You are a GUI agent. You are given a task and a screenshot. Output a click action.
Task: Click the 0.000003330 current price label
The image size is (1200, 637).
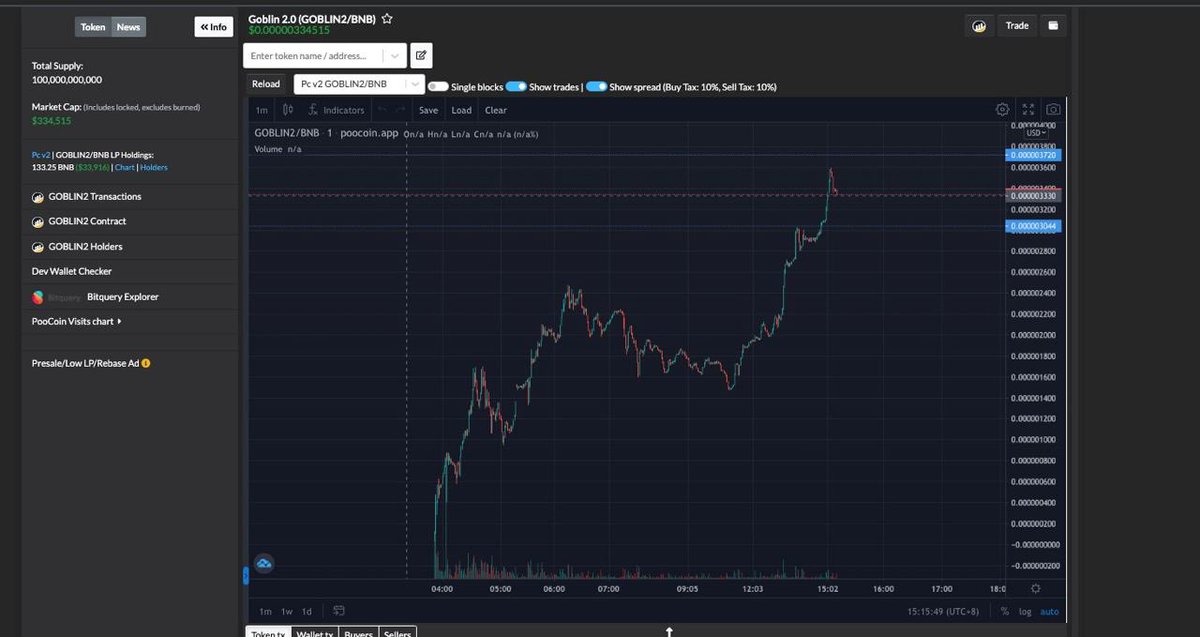coord(1034,196)
